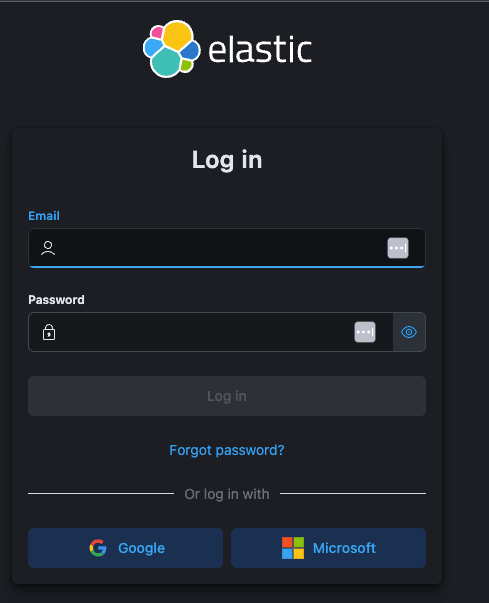Click the Password field label
489x603 pixels.
56,300
